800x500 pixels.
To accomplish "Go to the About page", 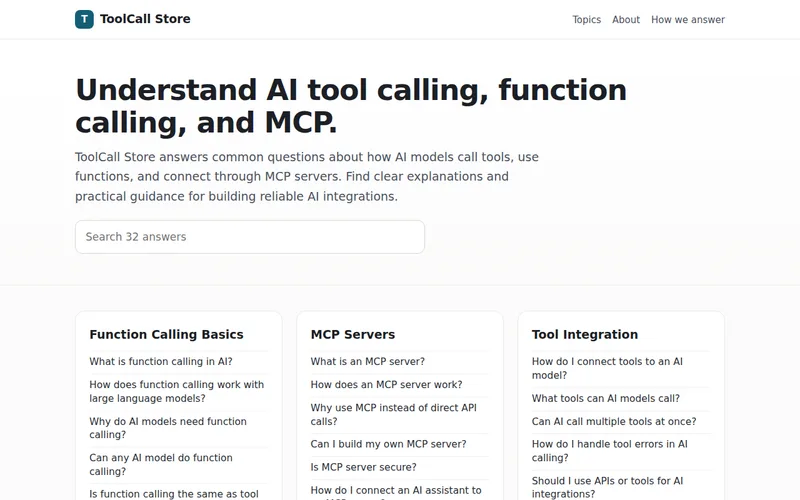I will pyautogui.click(x=626, y=19).
